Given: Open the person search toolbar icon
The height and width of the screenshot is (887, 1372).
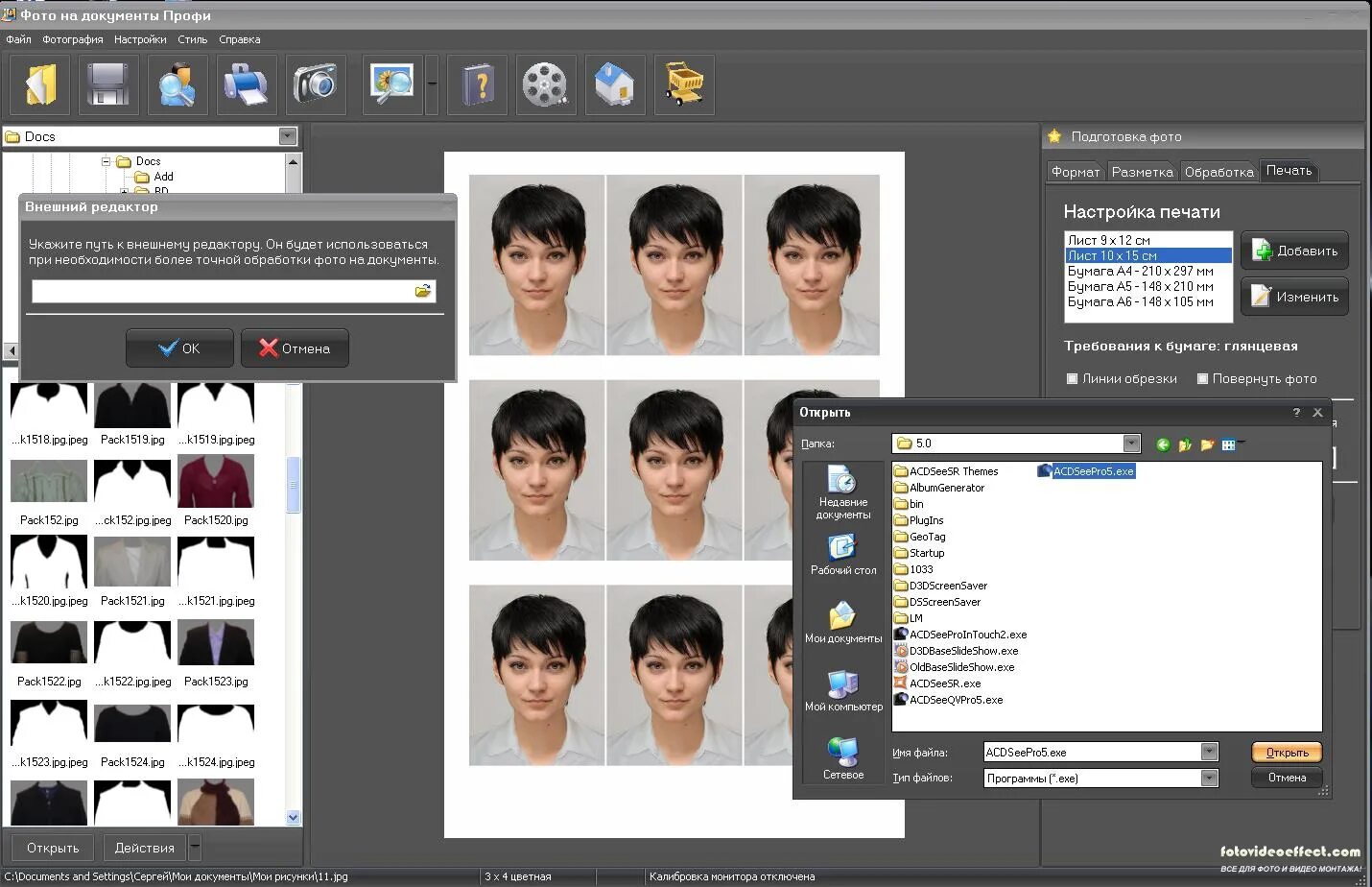Looking at the screenshot, I should pyautogui.click(x=177, y=84).
